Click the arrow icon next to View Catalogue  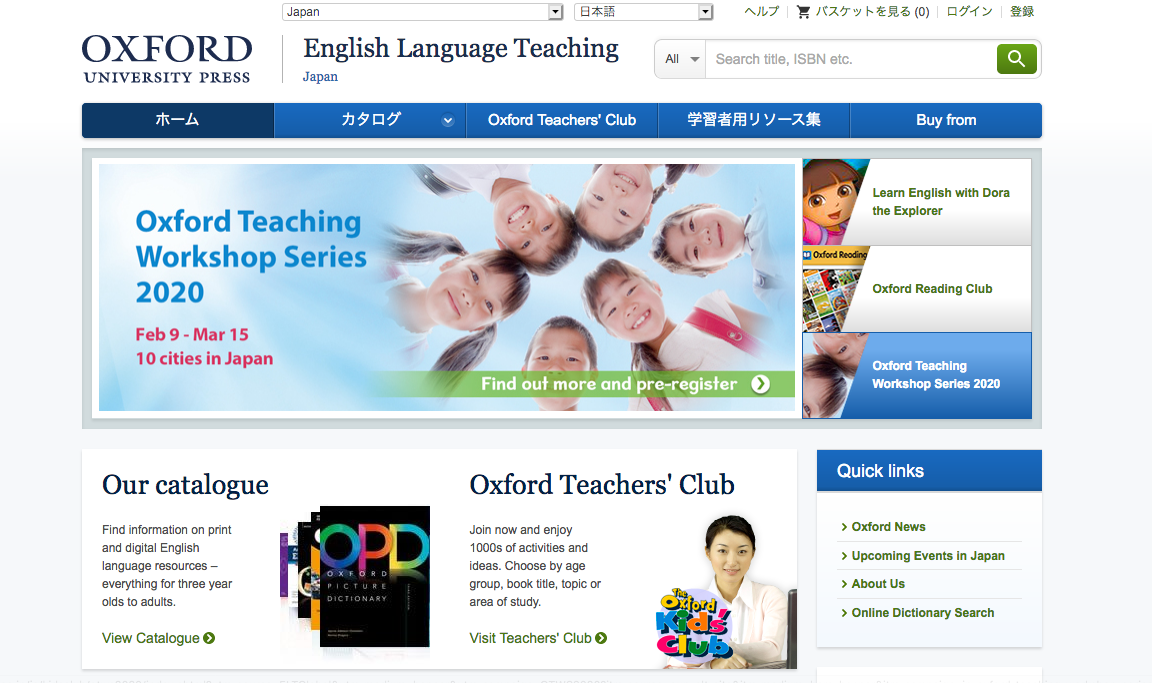pyautogui.click(x=209, y=638)
